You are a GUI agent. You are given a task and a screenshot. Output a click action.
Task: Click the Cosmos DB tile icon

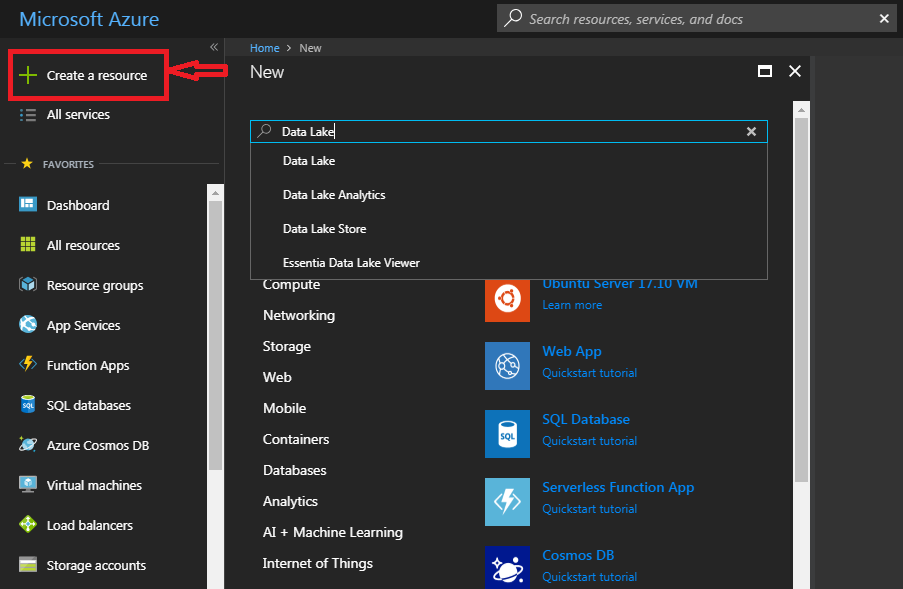[x=507, y=568]
